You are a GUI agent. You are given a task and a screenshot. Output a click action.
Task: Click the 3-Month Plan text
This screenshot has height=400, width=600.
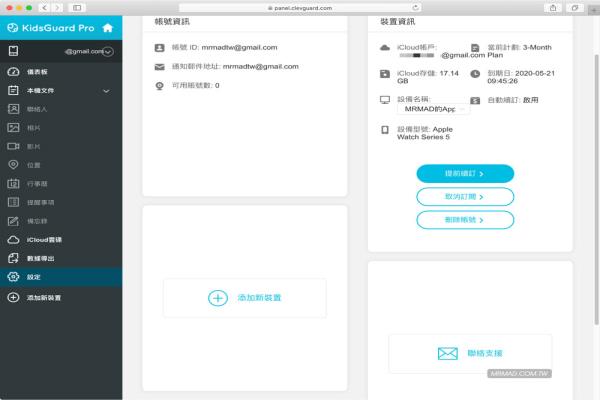[519, 51]
